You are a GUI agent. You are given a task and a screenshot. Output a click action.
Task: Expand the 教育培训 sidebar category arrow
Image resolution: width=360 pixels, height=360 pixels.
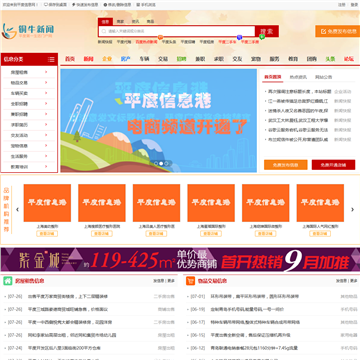click(46, 166)
